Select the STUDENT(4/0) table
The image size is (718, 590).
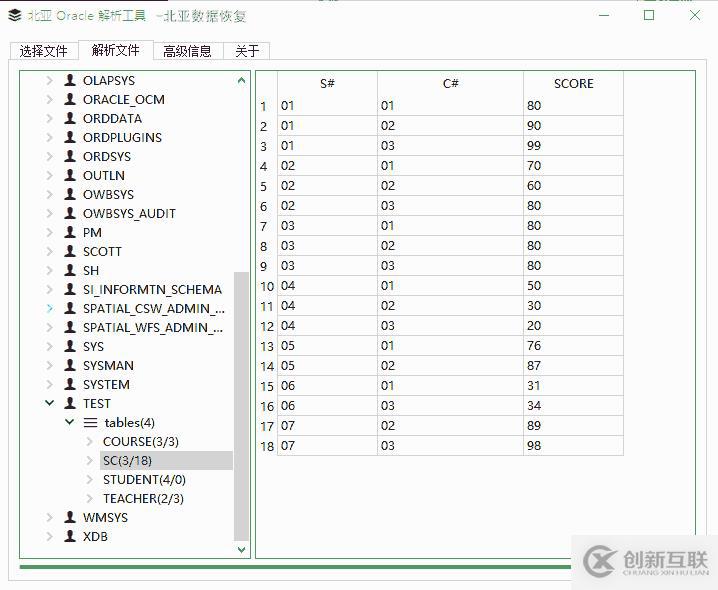point(144,480)
